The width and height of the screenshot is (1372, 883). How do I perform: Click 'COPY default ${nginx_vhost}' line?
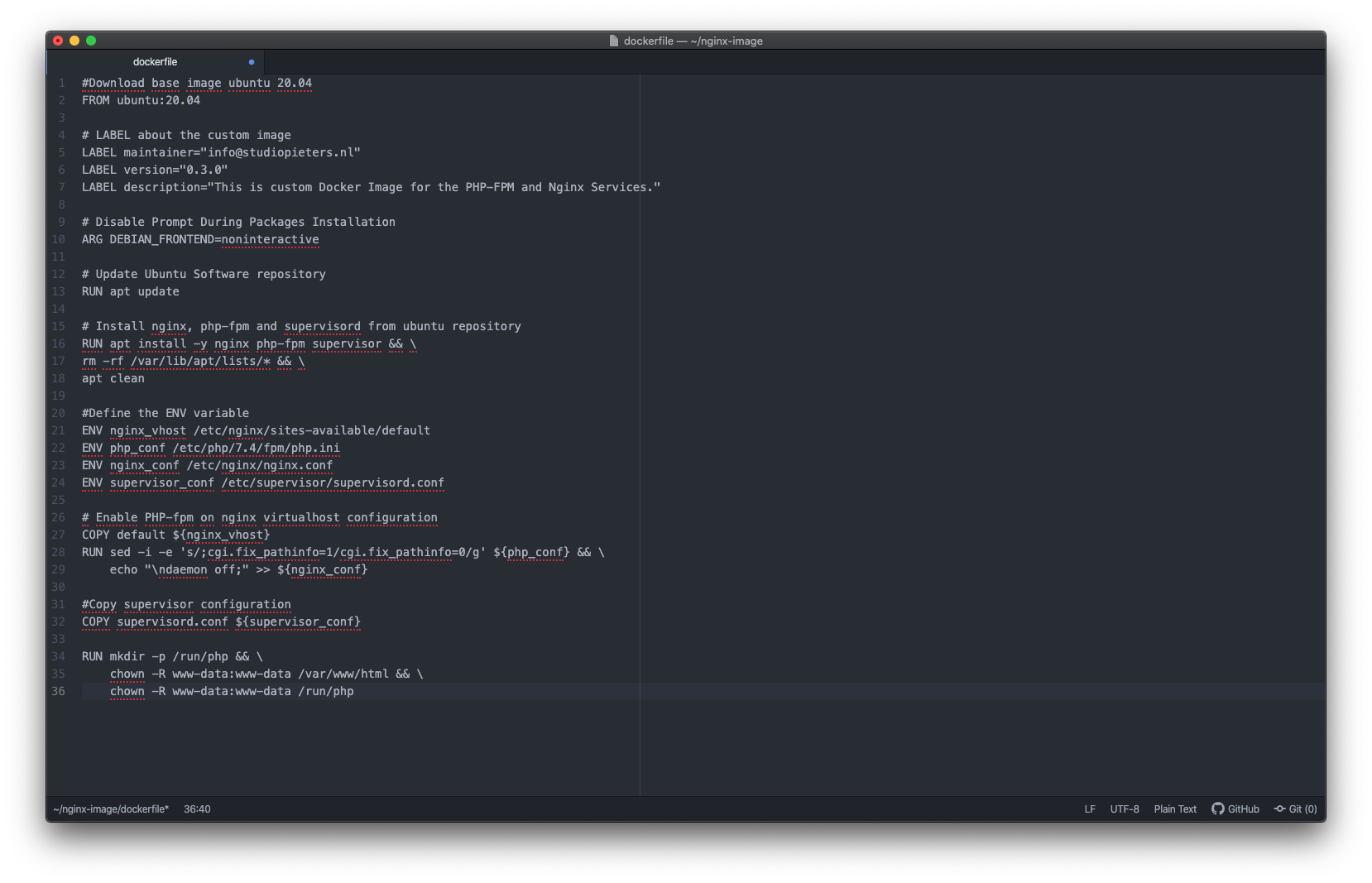click(x=176, y=535)
